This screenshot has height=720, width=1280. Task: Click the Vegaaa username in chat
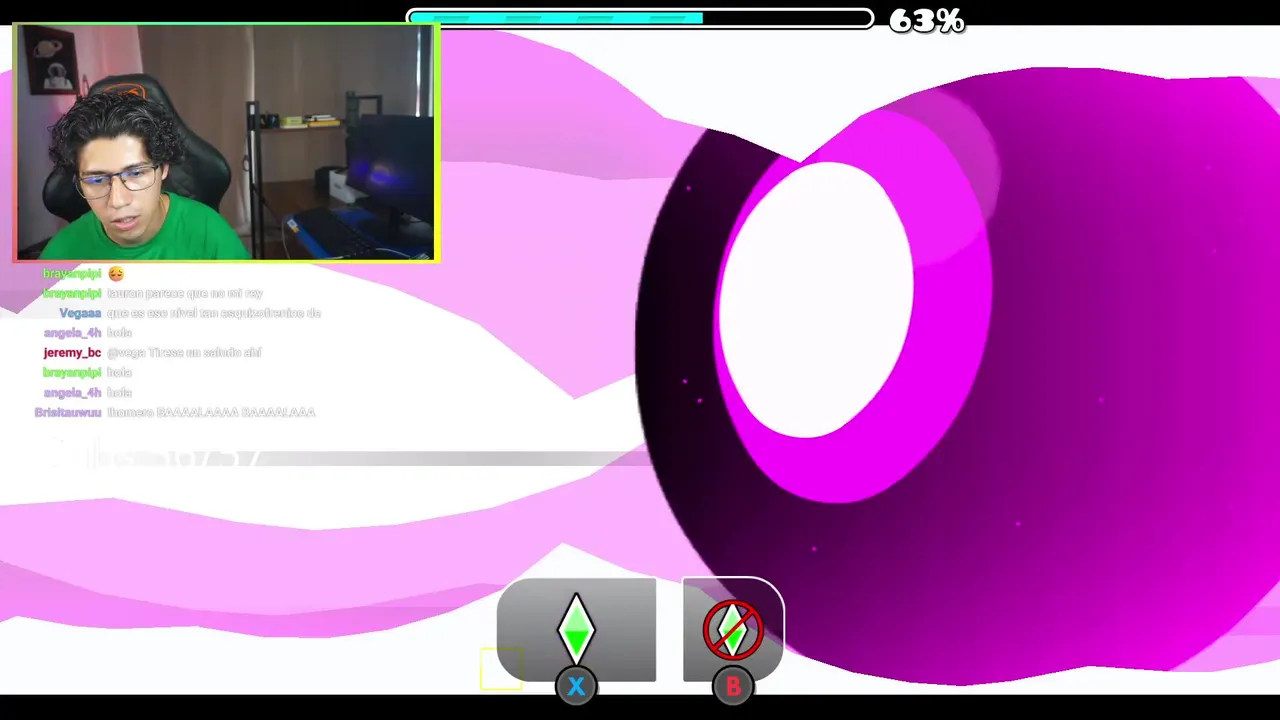[80, 313]
